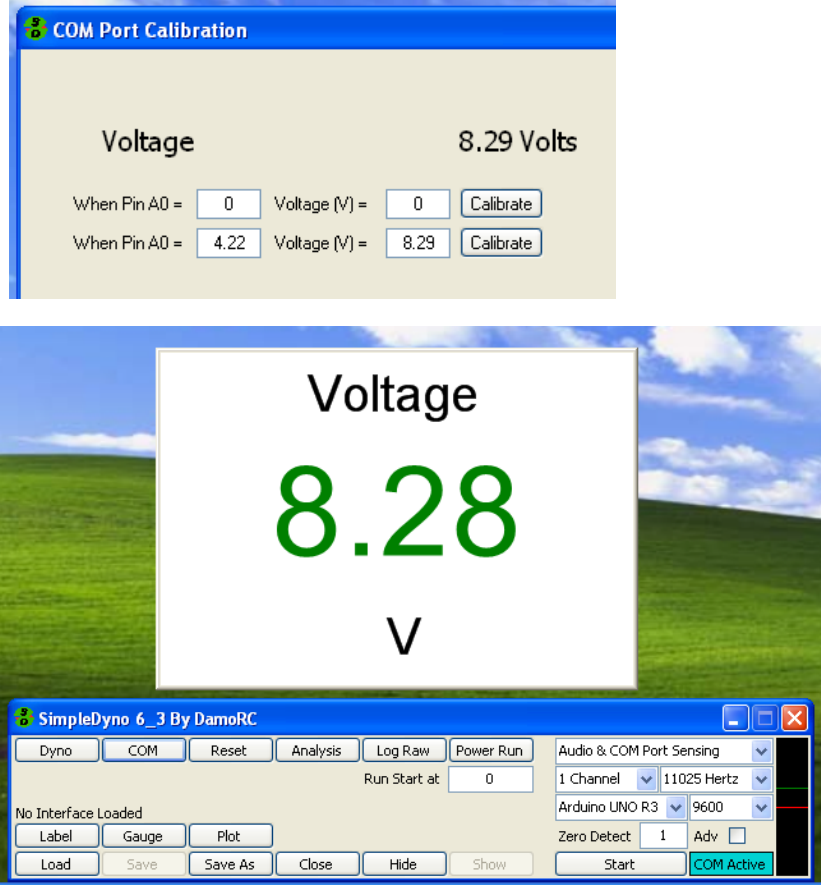Click the Close interface button
The height and width of the screenshot is (885, 821).
click(x=317, y=864)
